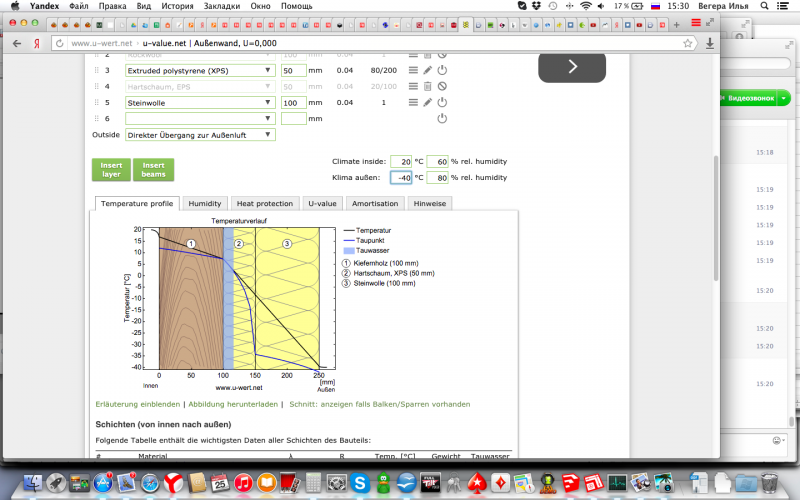
Task: Click the Yandex 'Я' logo icon
Action: pyautogui.click(x=37, y=43)
